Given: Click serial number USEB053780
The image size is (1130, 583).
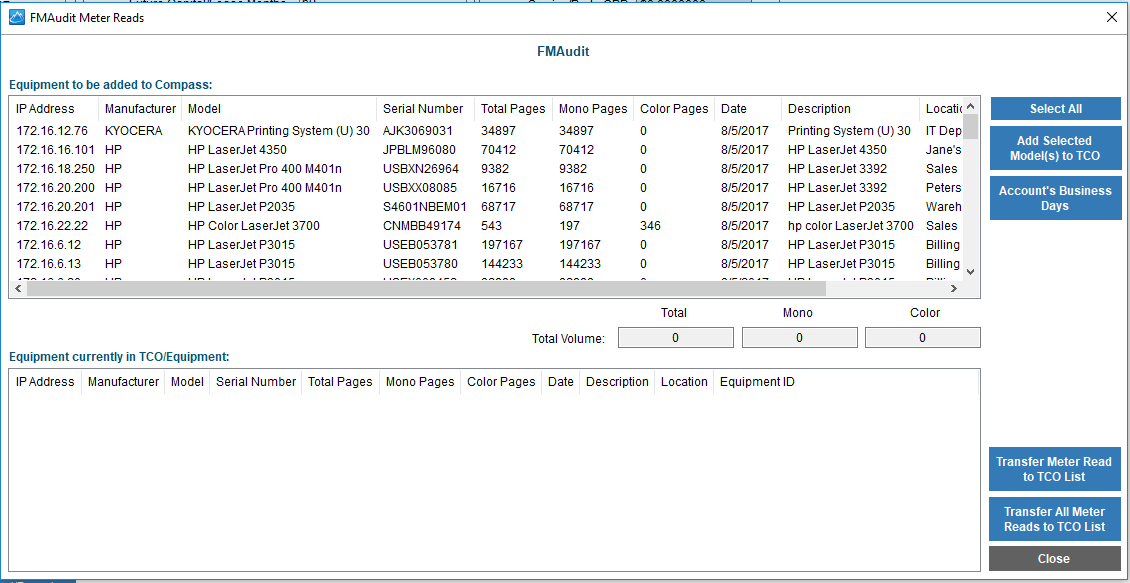Looking at the screenshot, I should [420, 264].
